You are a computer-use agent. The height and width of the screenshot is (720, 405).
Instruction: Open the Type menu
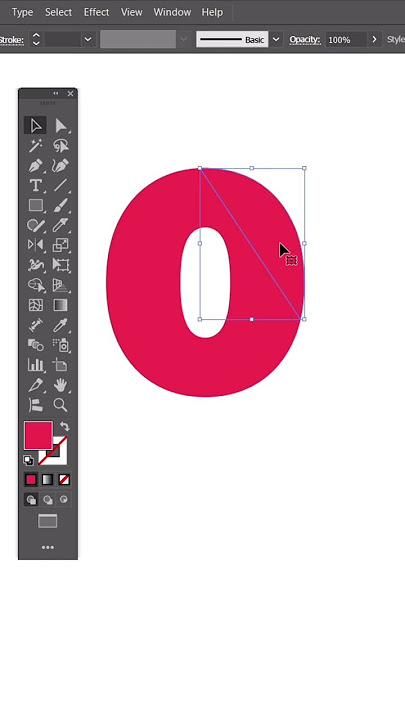point(22,12)
